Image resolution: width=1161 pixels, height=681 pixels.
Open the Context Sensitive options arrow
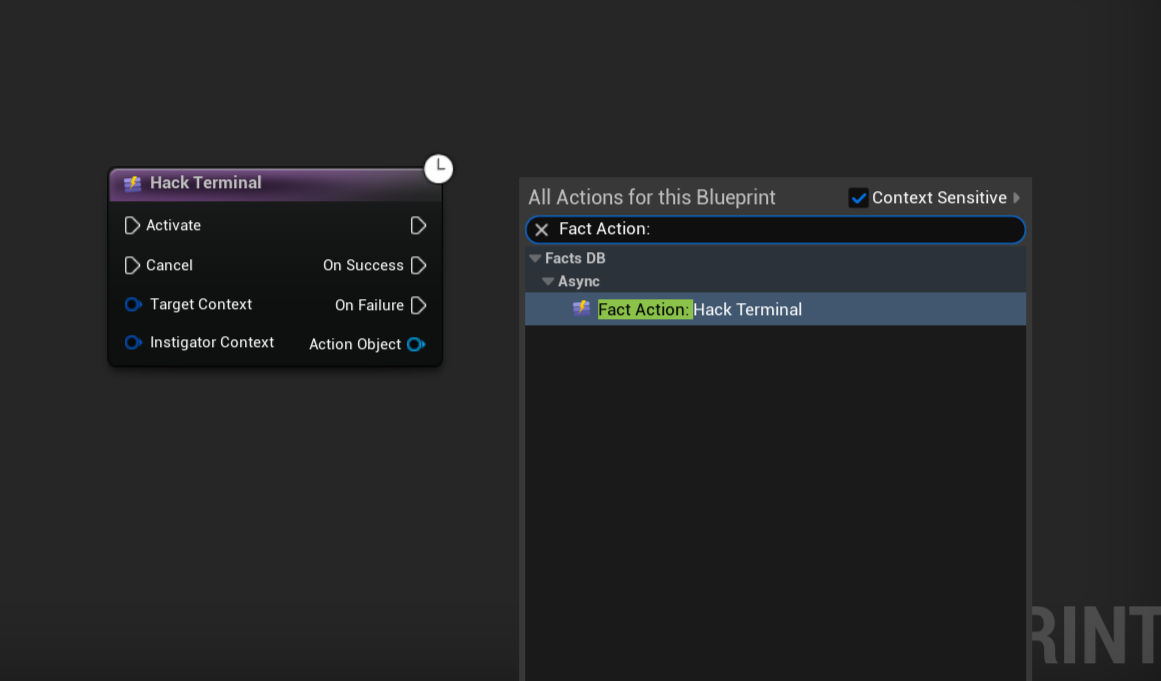[x=1017, y=198]
